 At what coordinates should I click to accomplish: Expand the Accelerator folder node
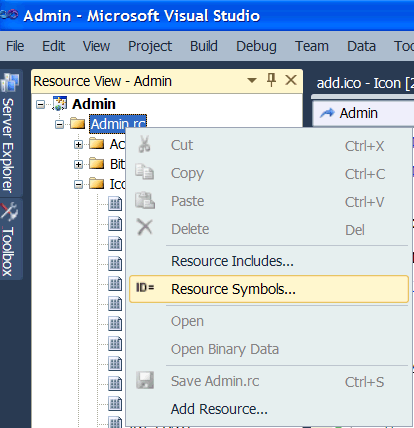coord(79,144)
